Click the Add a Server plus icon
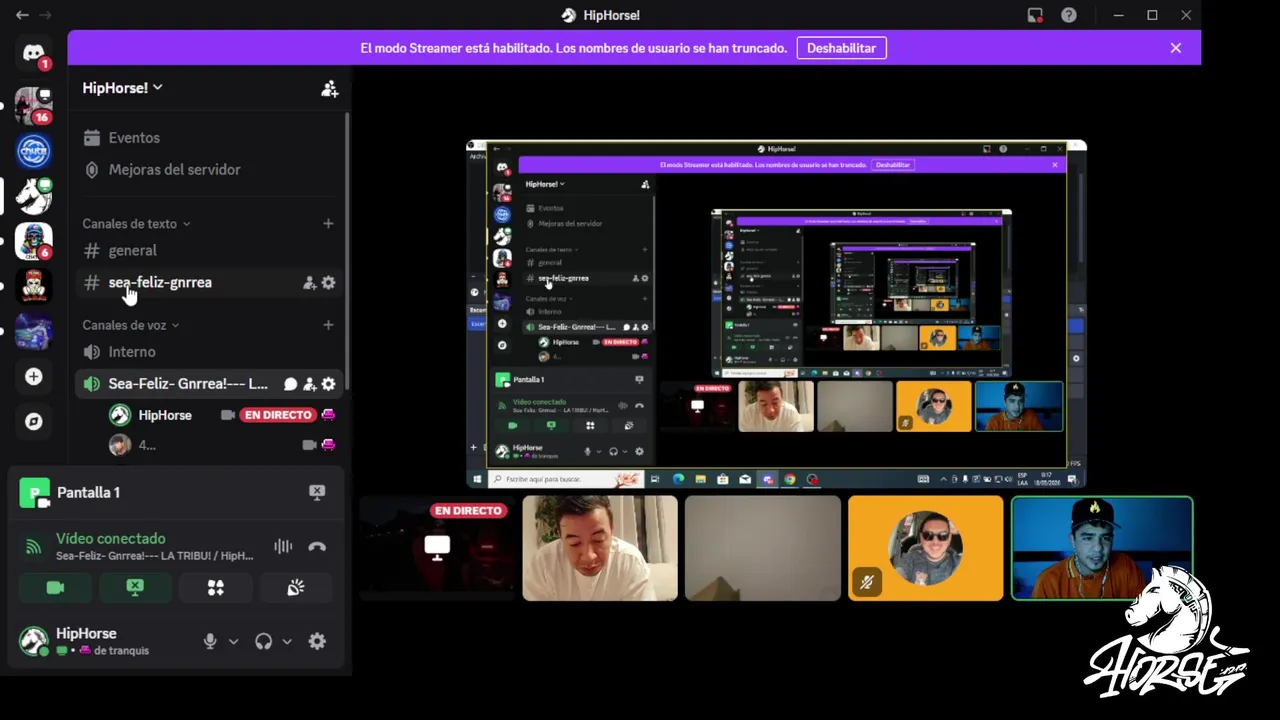Image resolution: width=1280 pixels, height=720 pixels. click(33, 376)
